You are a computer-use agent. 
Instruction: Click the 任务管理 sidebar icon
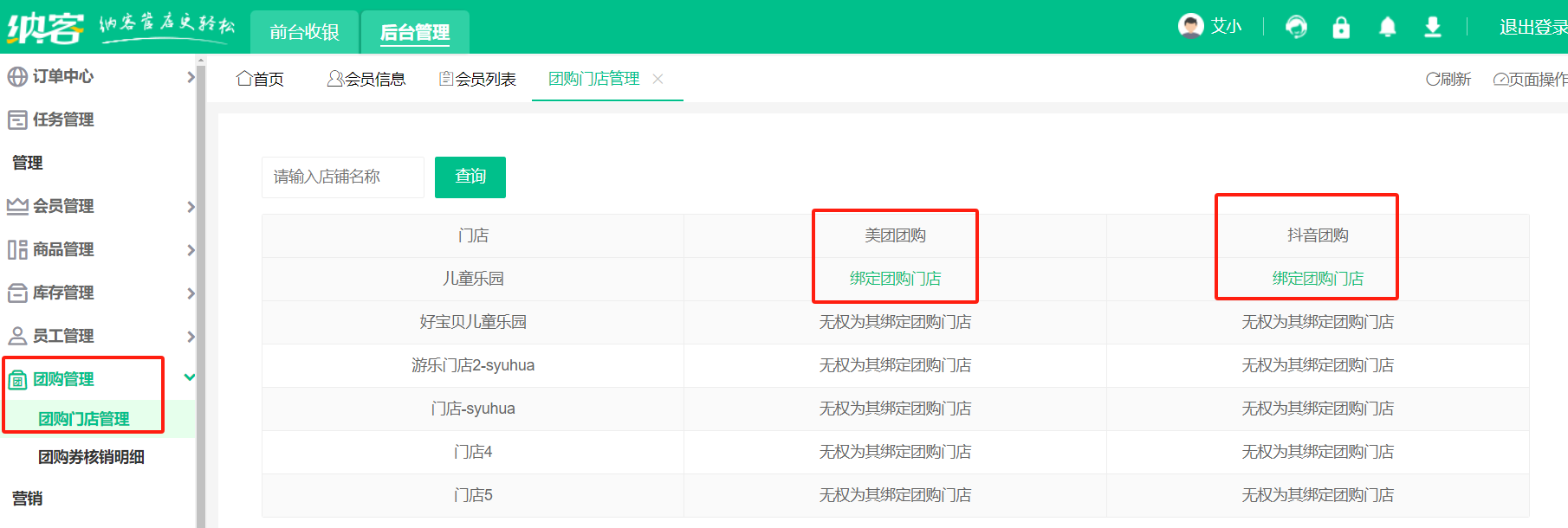(17, 120)
